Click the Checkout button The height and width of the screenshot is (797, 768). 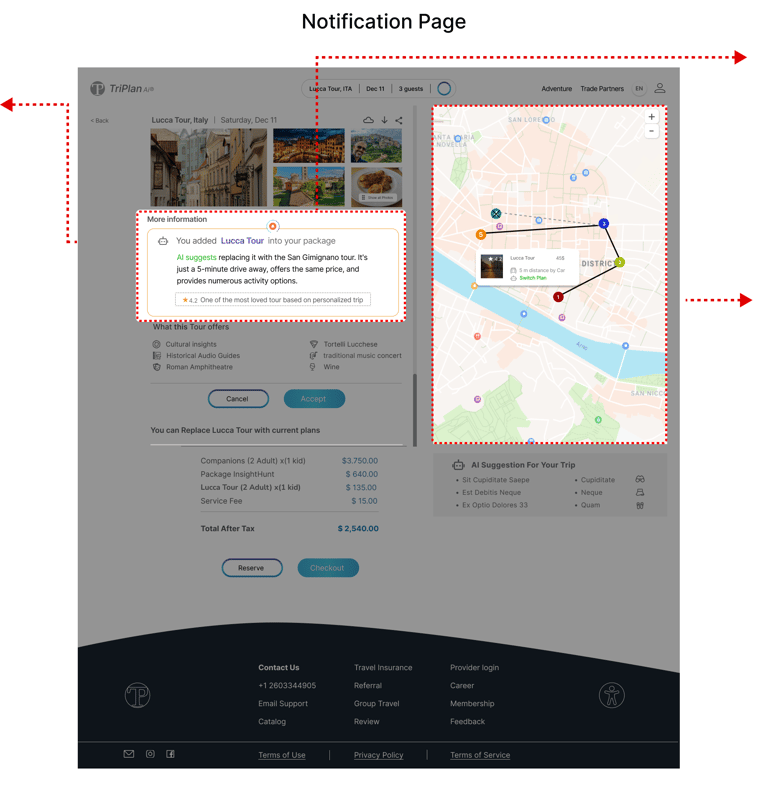click(x=328, y=568)
